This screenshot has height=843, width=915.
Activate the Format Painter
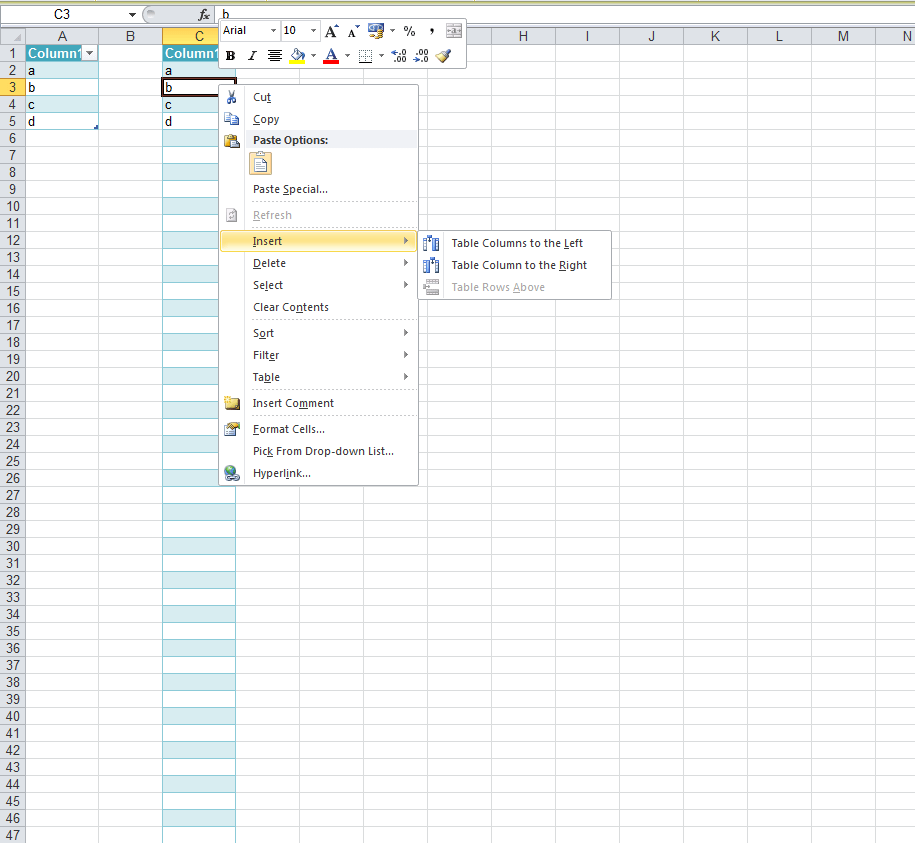[x=443, y=55]
